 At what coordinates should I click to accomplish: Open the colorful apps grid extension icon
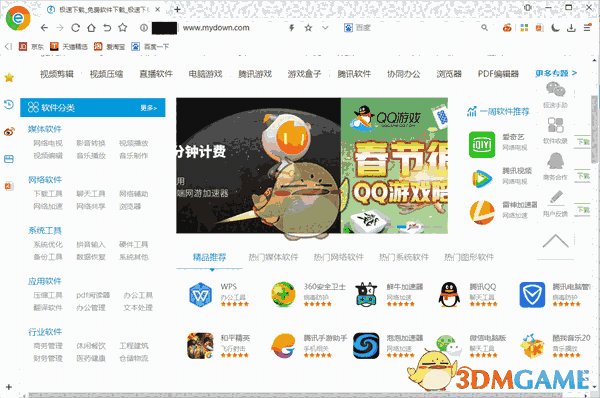coord(524,28)
